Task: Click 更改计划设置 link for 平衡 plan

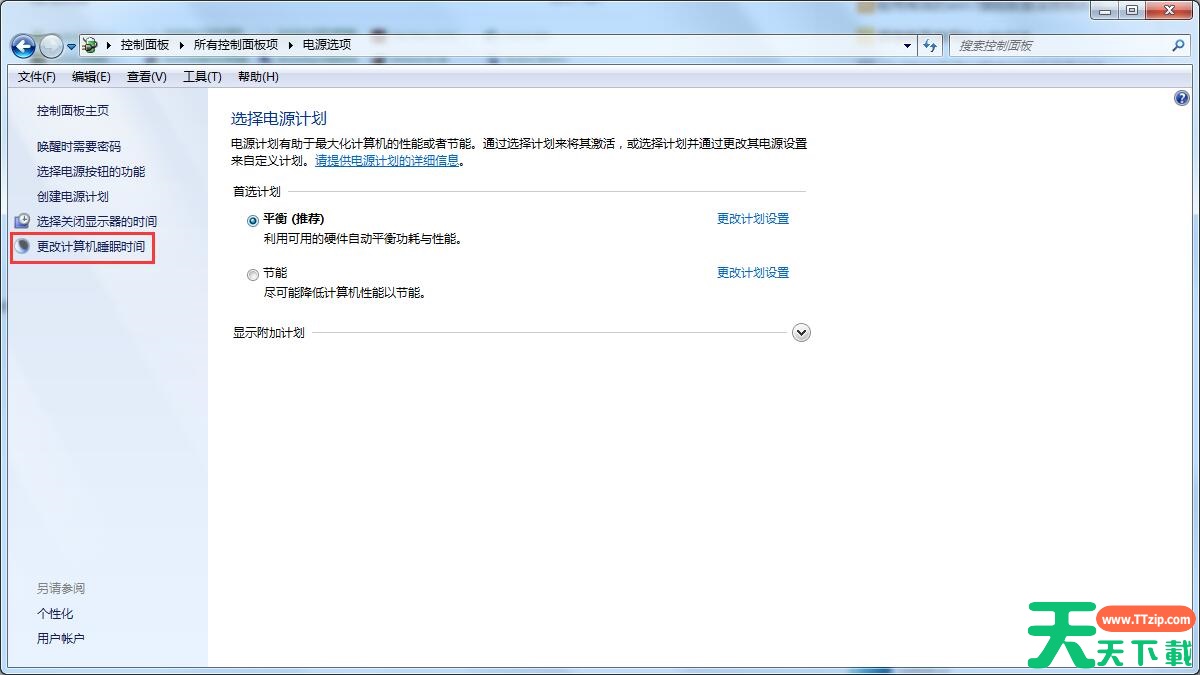Action: coord(753,219)
